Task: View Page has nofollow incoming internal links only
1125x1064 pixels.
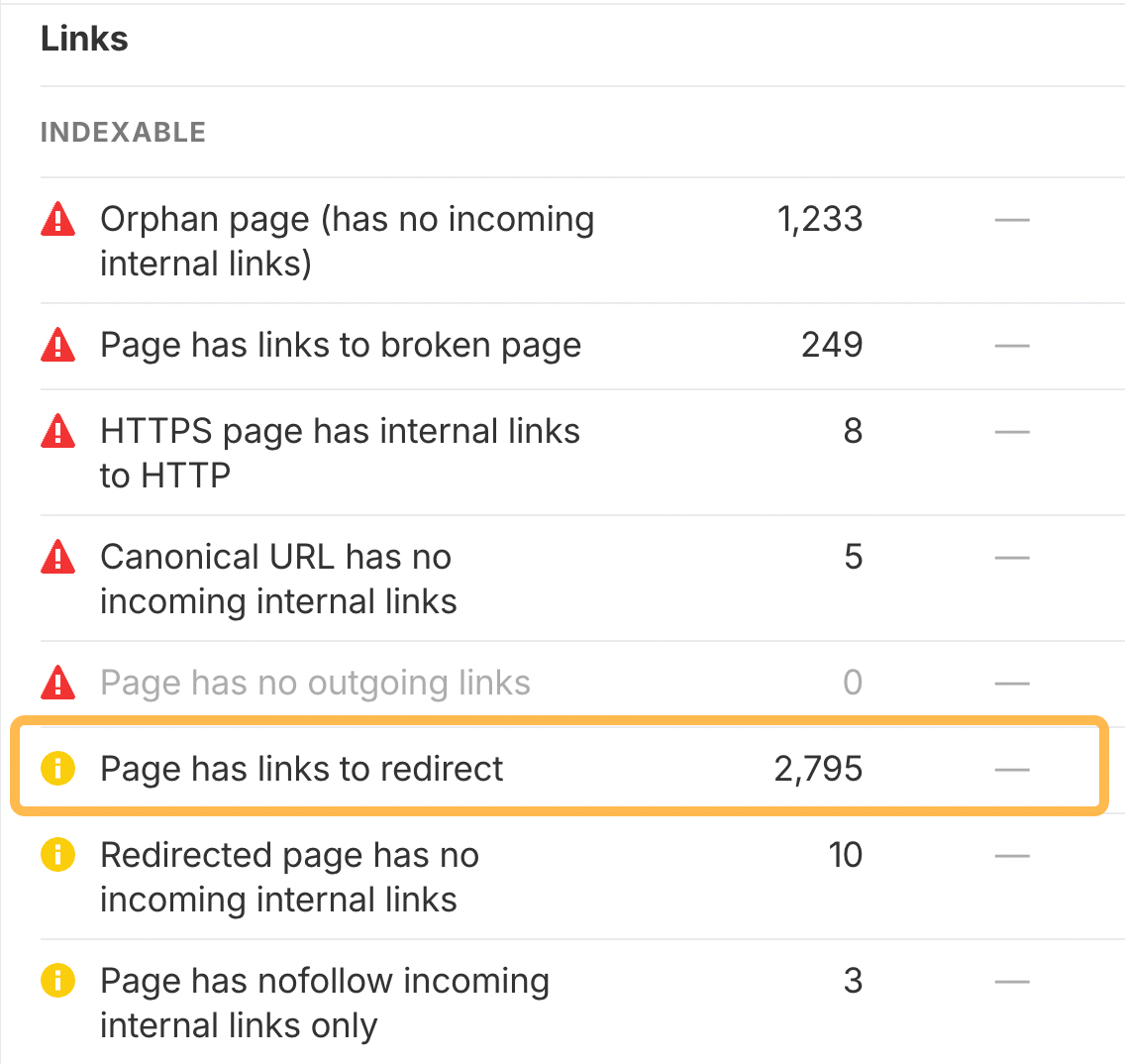Action: pos(325,1003)
